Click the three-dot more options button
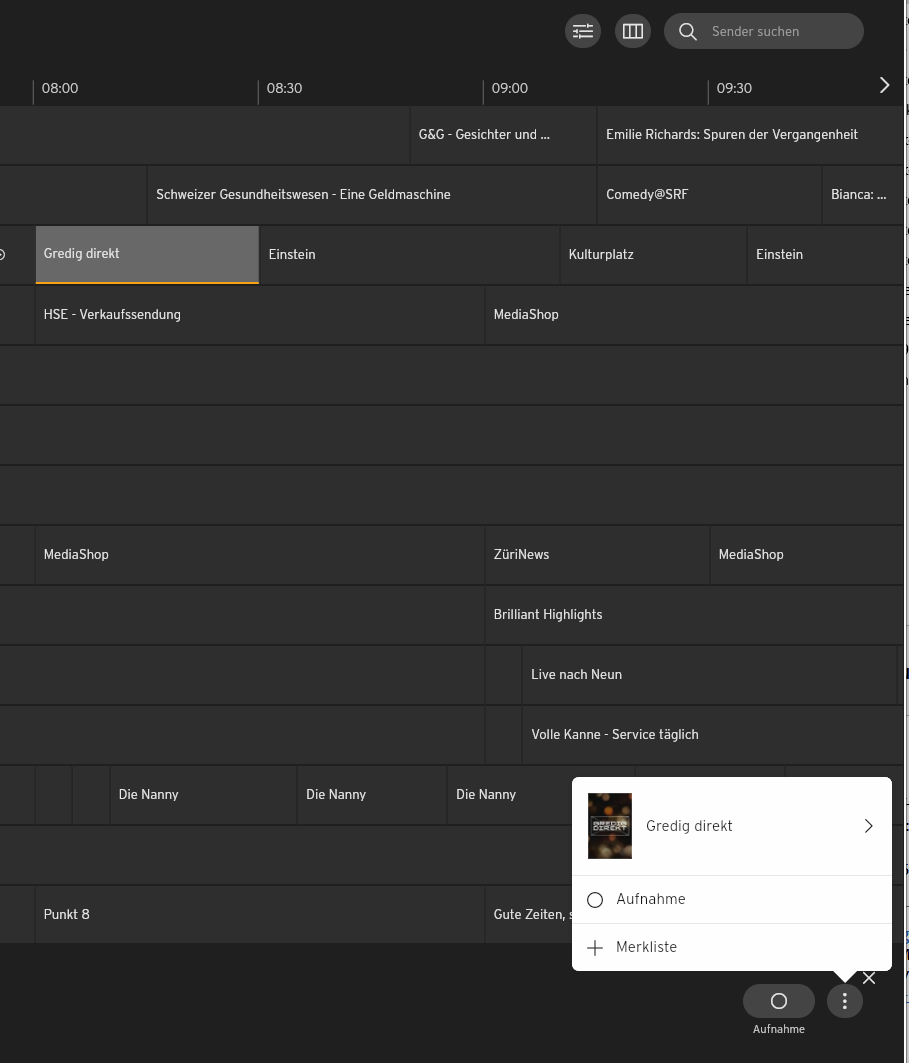The height and width of the screenshot is (1063, 909). (845, 1001)
